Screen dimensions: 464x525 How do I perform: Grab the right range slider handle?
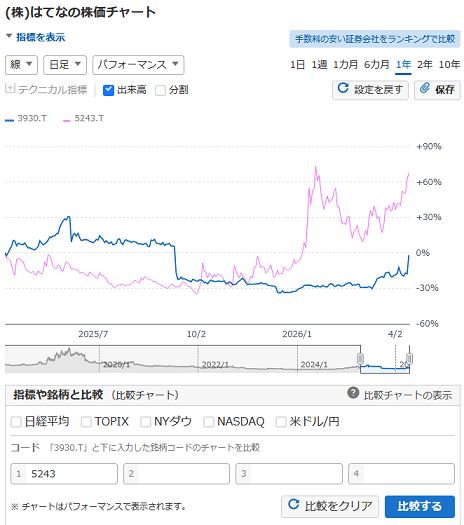pos(409,359)
